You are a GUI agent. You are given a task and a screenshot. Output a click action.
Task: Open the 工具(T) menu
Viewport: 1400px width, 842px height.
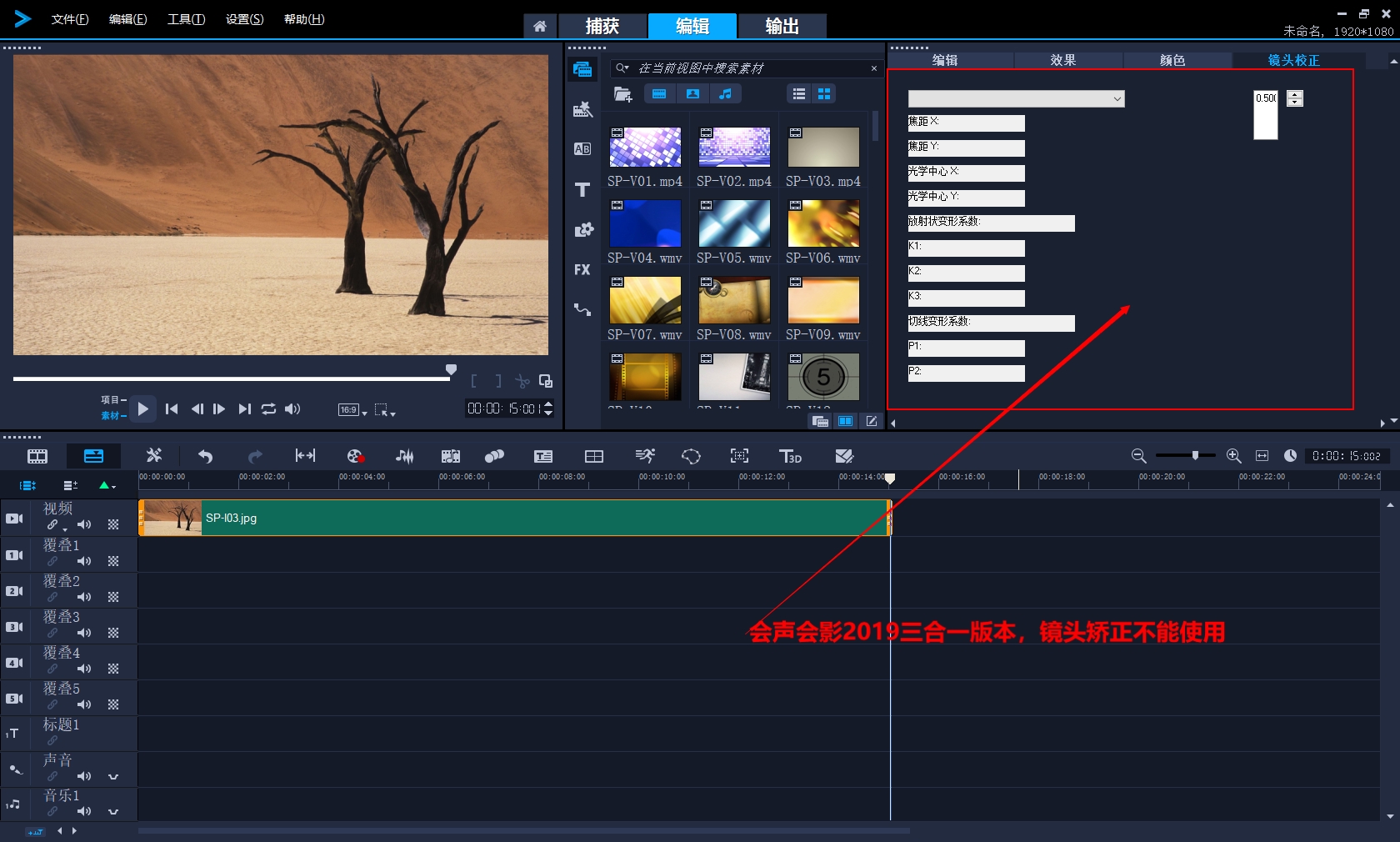click(x=186, y=19)
